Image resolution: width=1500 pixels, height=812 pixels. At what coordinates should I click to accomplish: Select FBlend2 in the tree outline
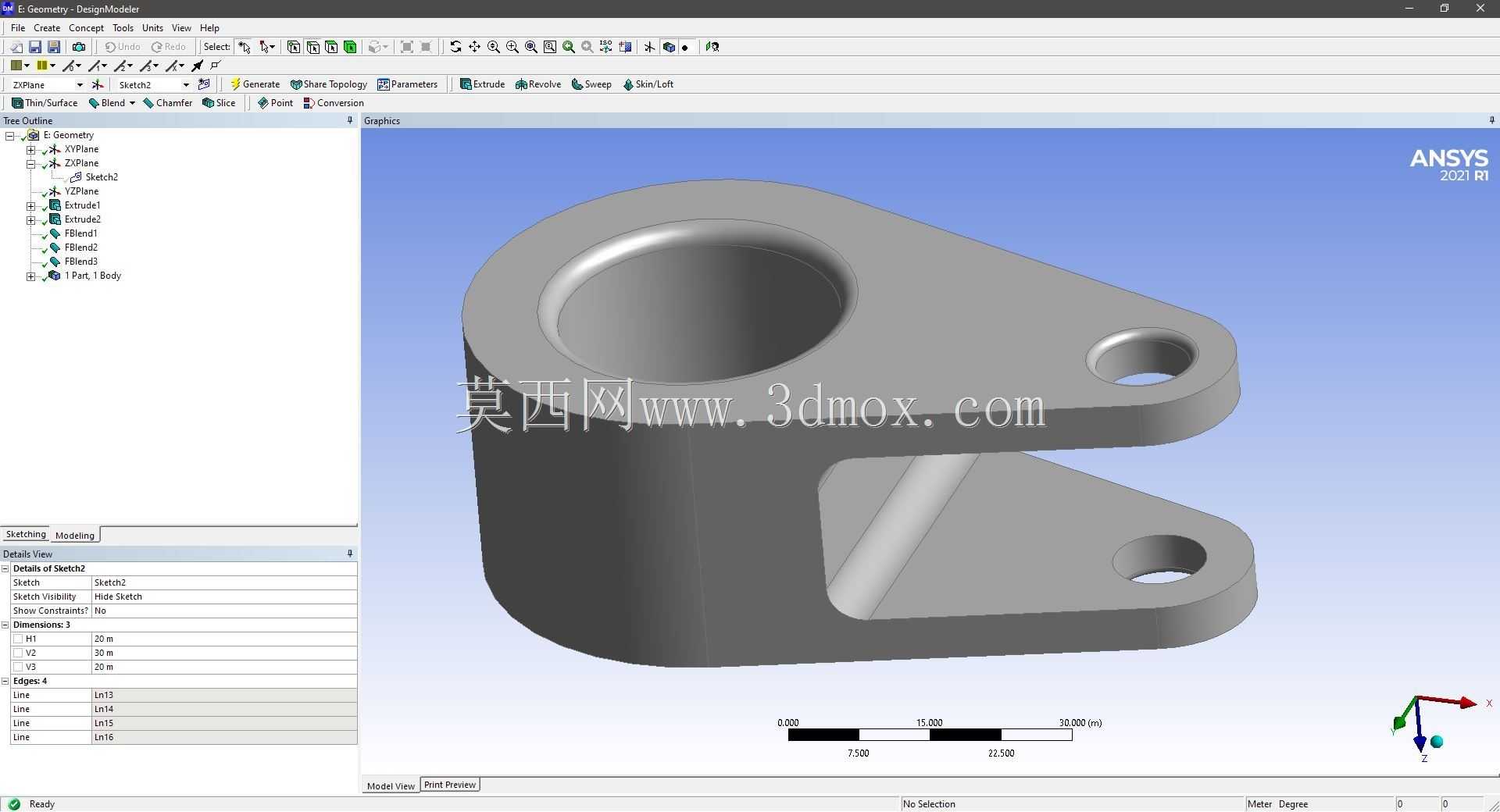(x=81, y=248)
